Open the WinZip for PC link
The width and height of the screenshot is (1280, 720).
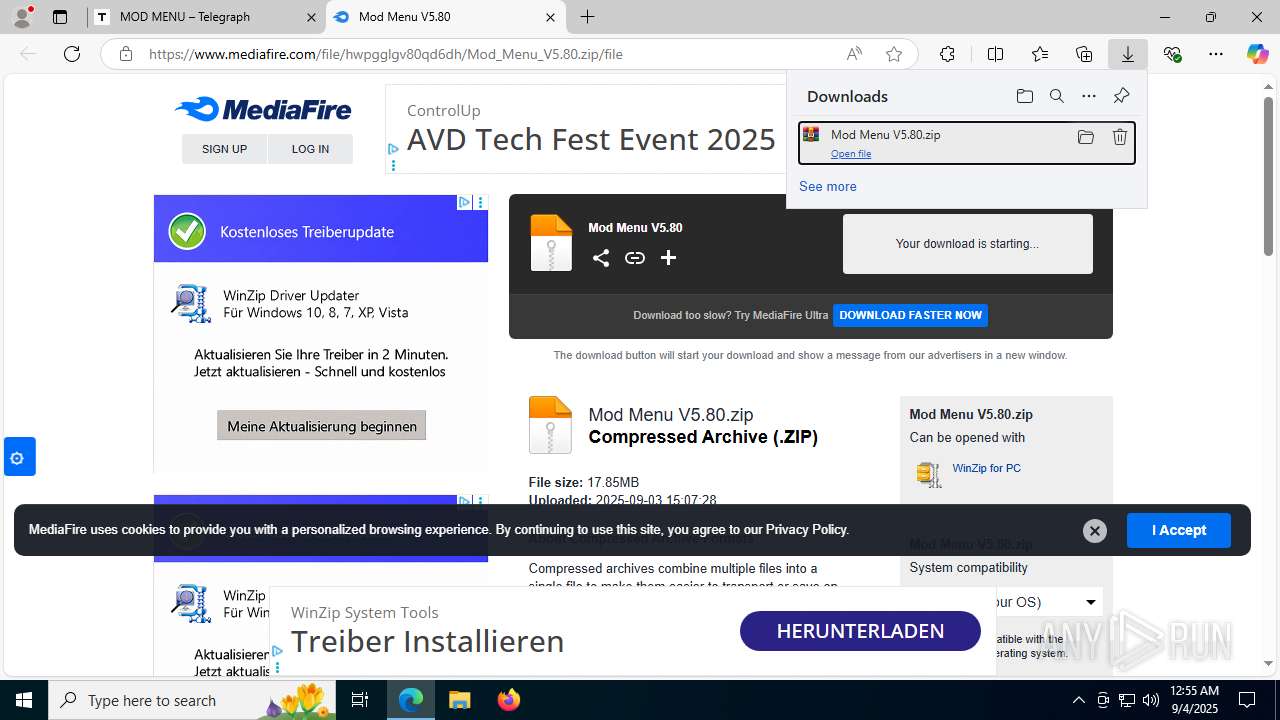click(x=987, y=468)
